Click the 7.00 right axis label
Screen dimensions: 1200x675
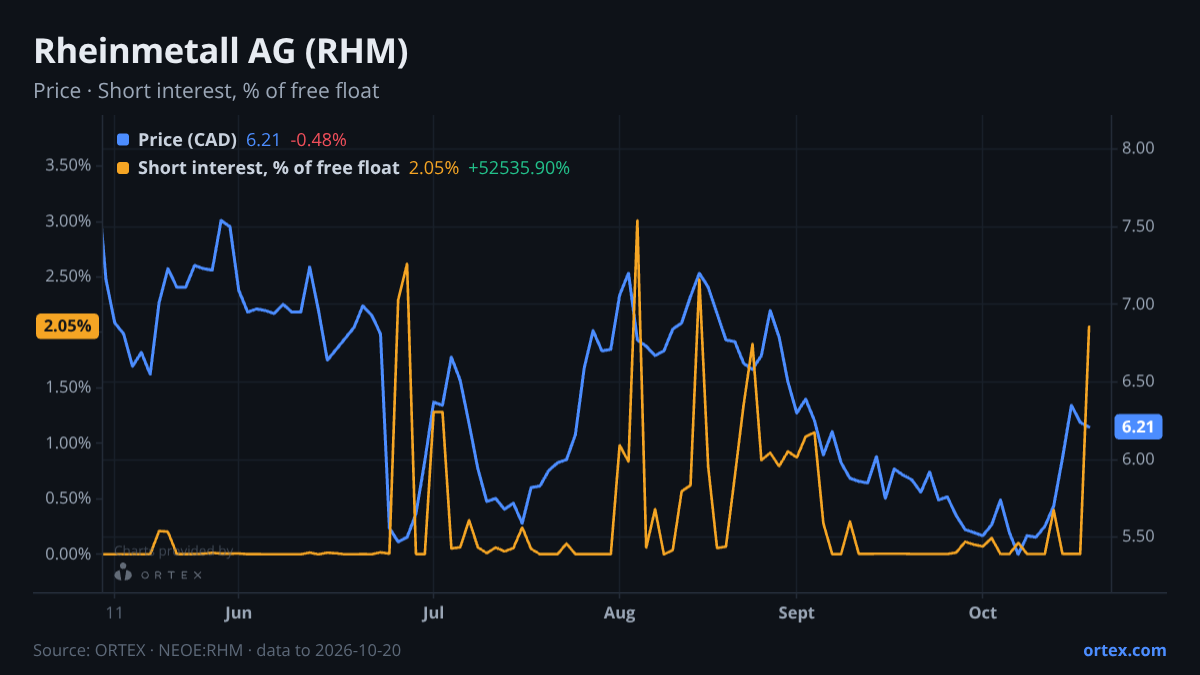pos(1138,304)
